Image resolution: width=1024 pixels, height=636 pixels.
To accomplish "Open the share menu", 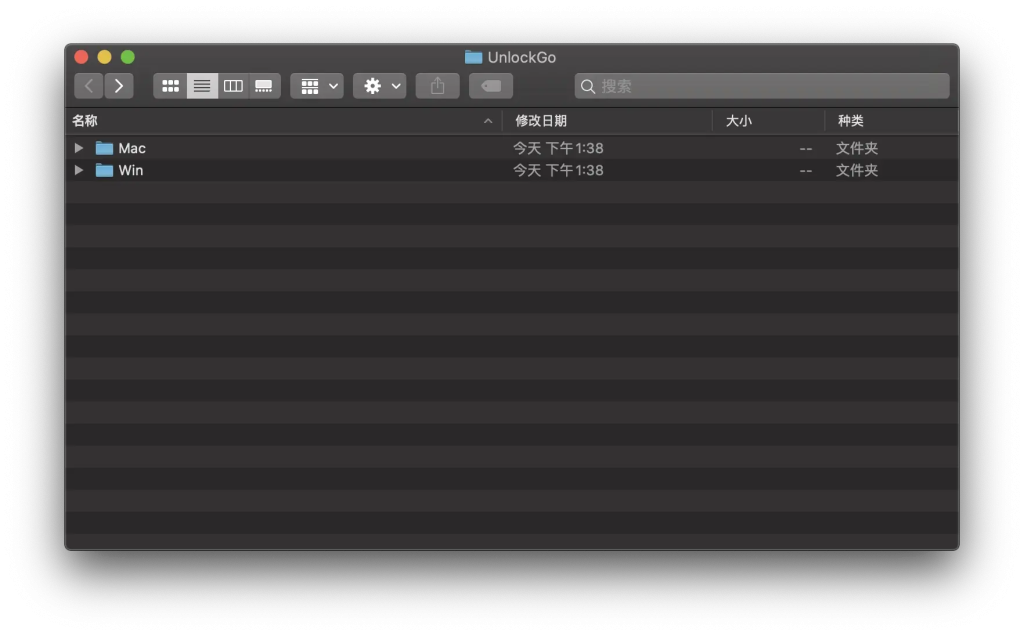I will 438,86.
